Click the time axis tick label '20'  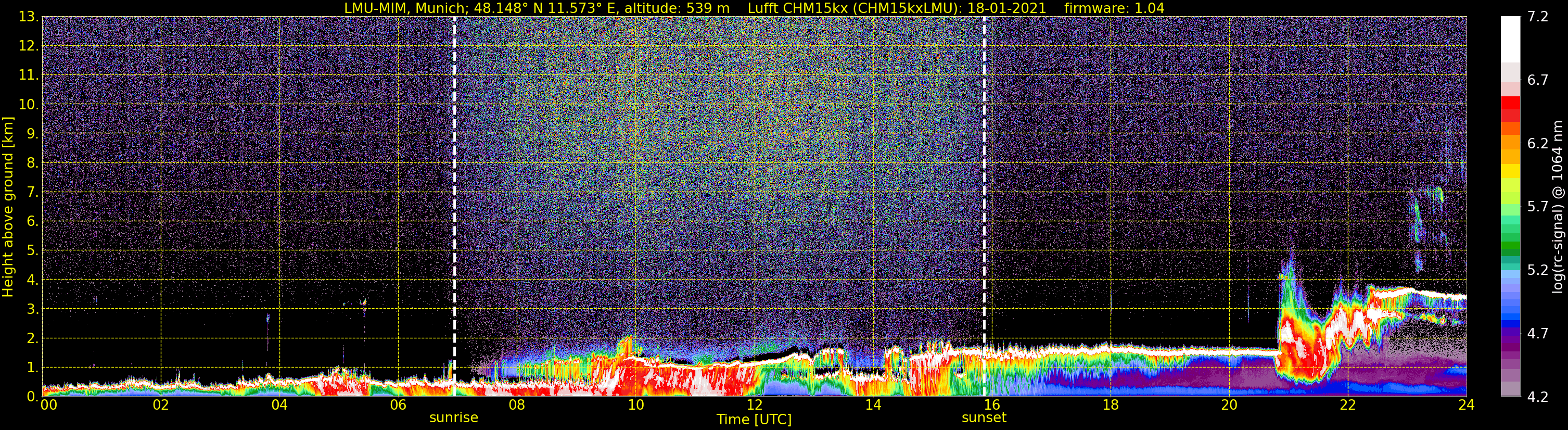(x=1229, y=406)
